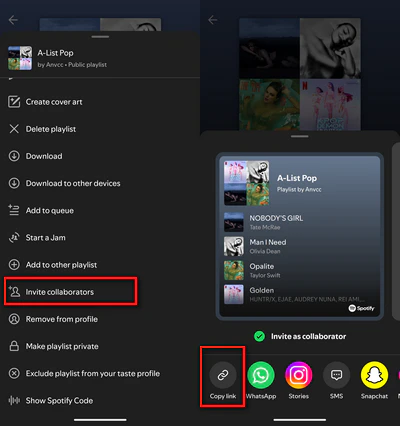
Task: Tap Playlist by Anvcc in share card
Action: pos(299,189)
